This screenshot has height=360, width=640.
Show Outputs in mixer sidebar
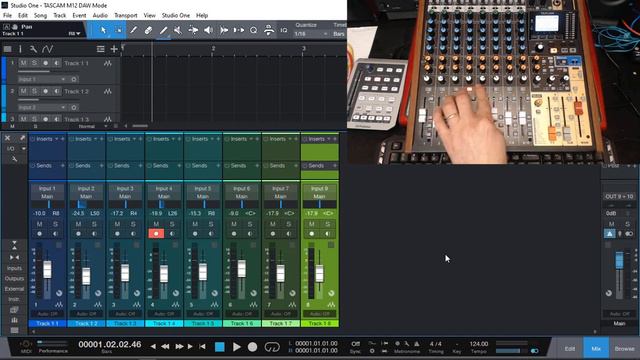point(14,278)
